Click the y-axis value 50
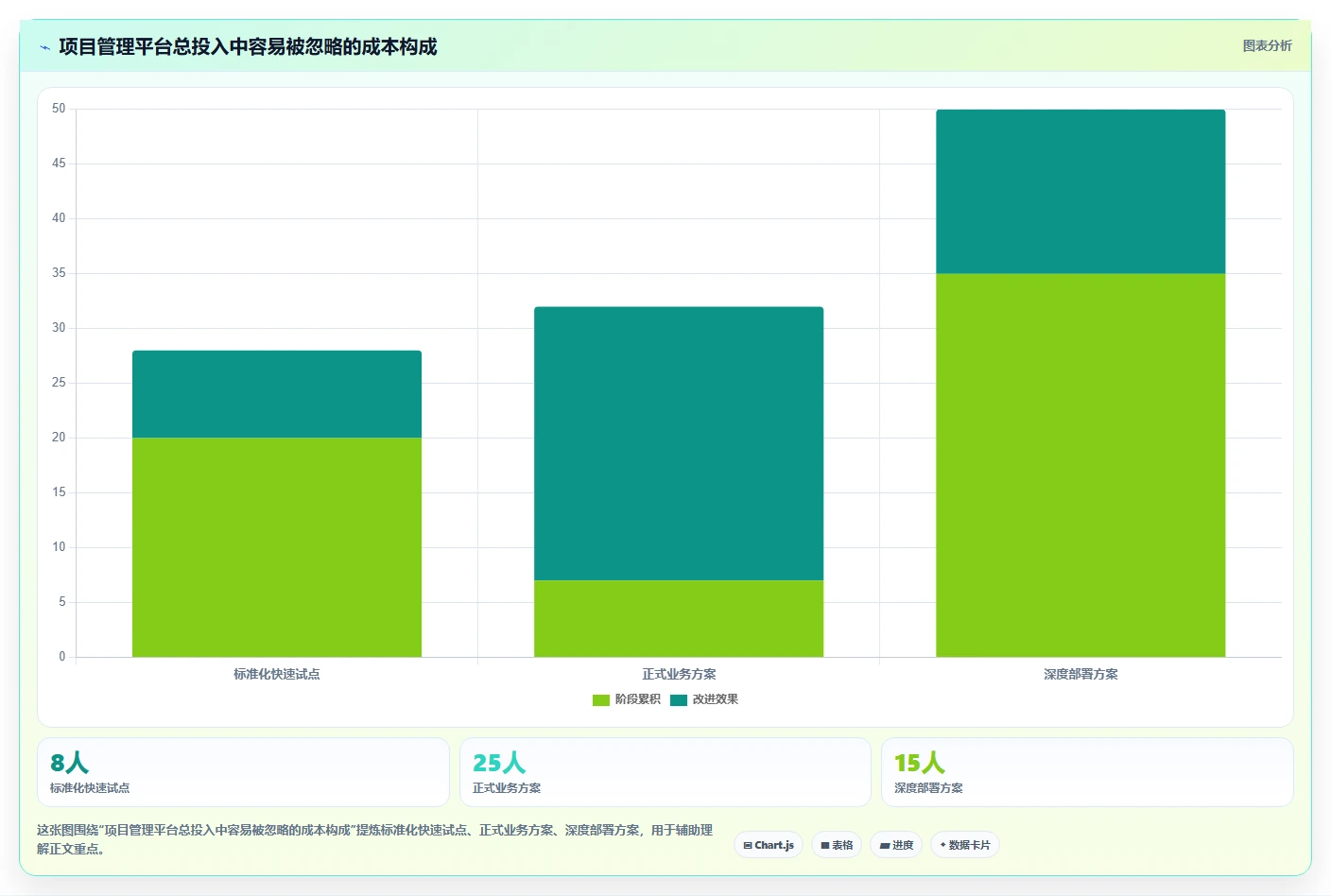The height and width of the screenshot is (896, 1331). [59, 109]
